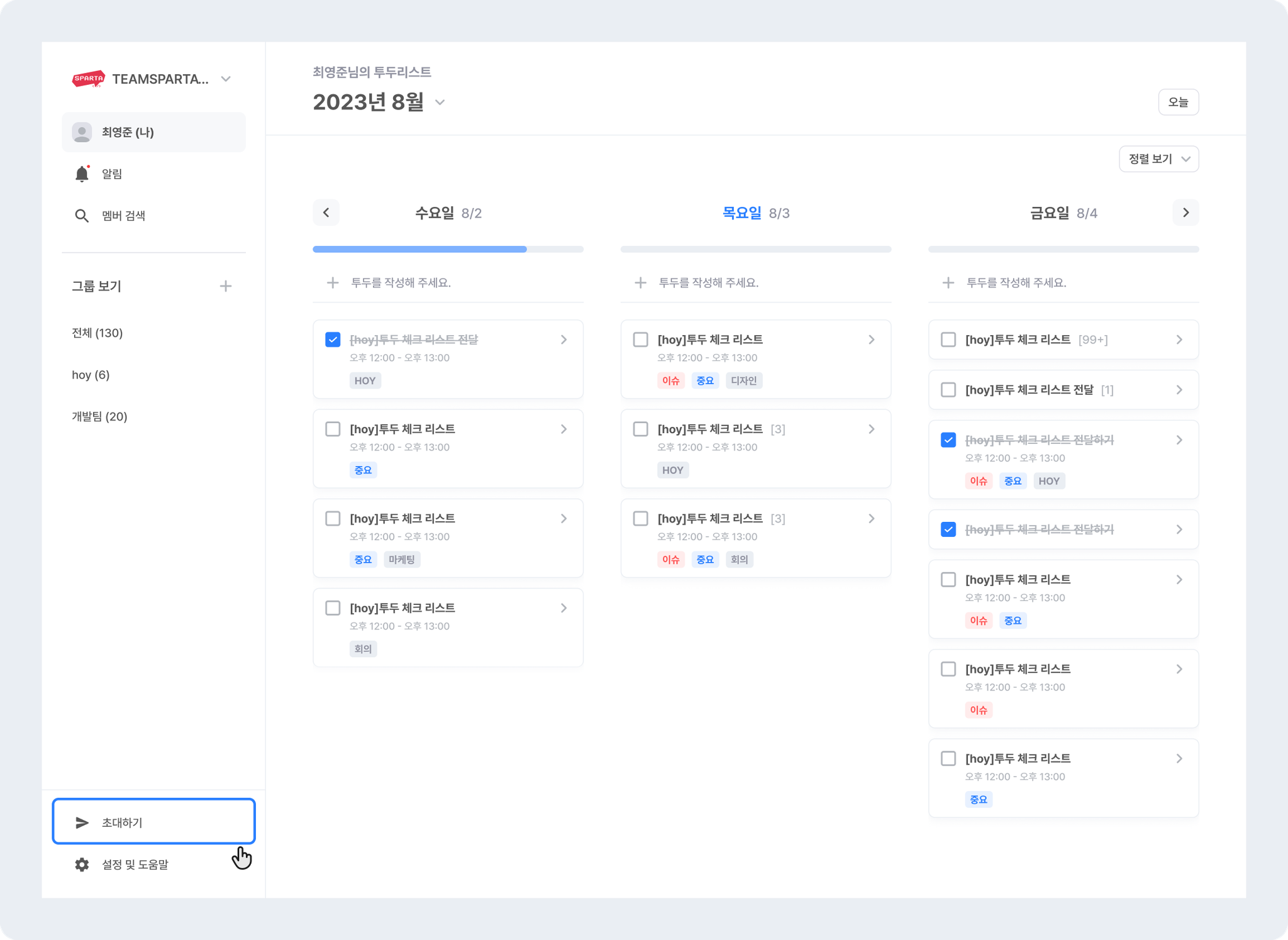Screen dimensions: 1288x940
Task: Expand the TEAMSPARTA workspace dropdown
Action: [x=226, y=79]
